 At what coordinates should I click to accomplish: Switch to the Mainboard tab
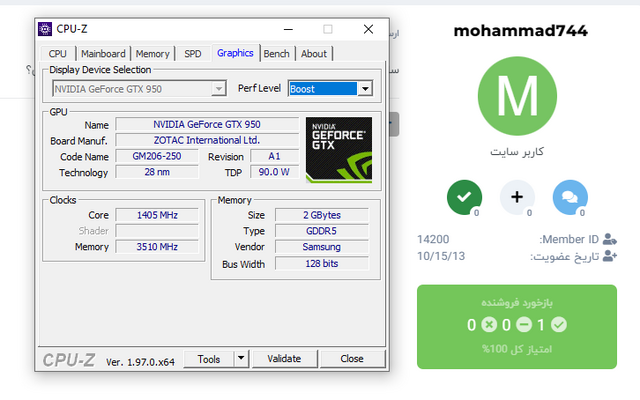103,54
